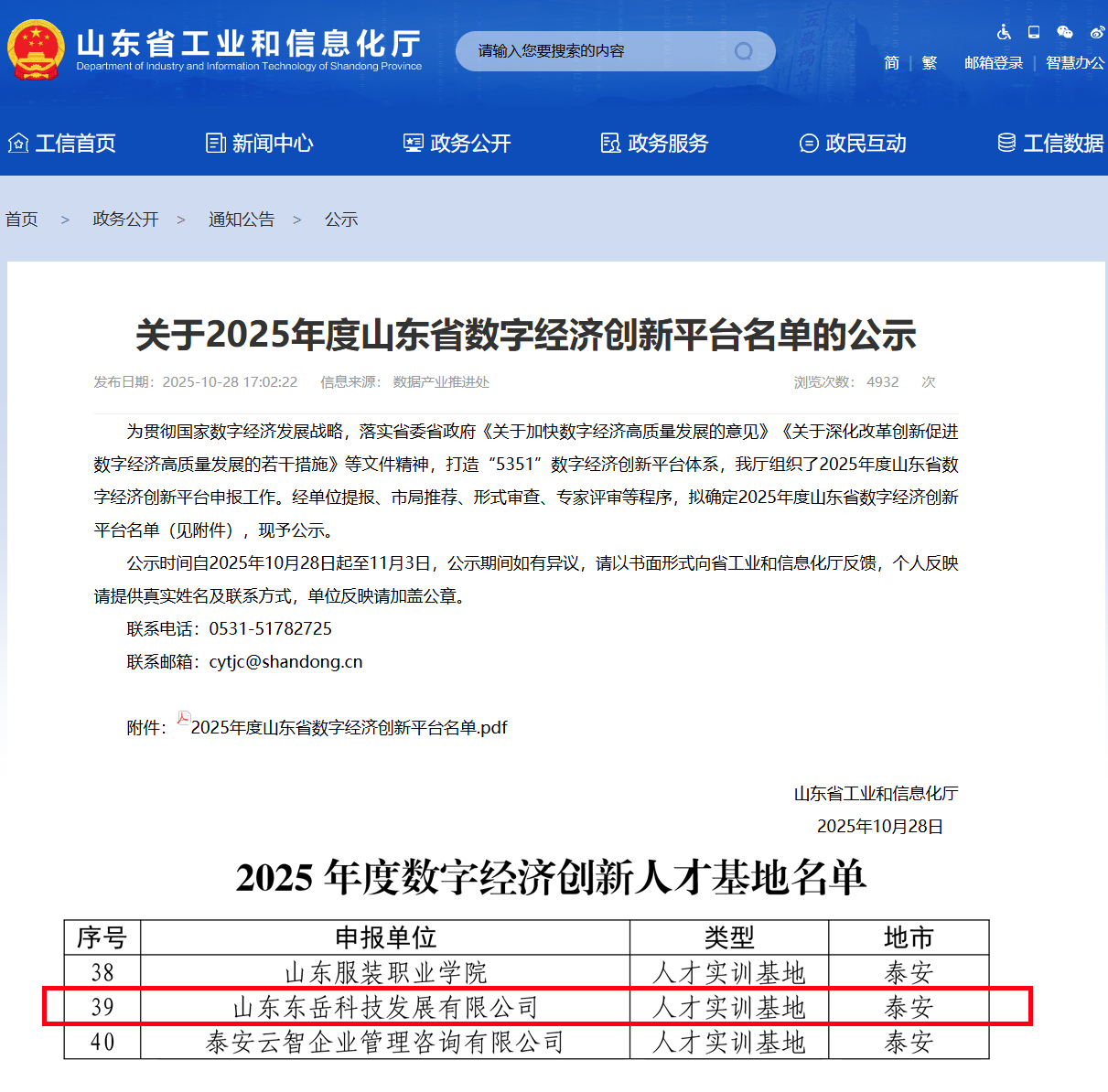Click the 智慧办公 link
The width and height of the screenshot is (1108, 1092).
[1075, 63]
